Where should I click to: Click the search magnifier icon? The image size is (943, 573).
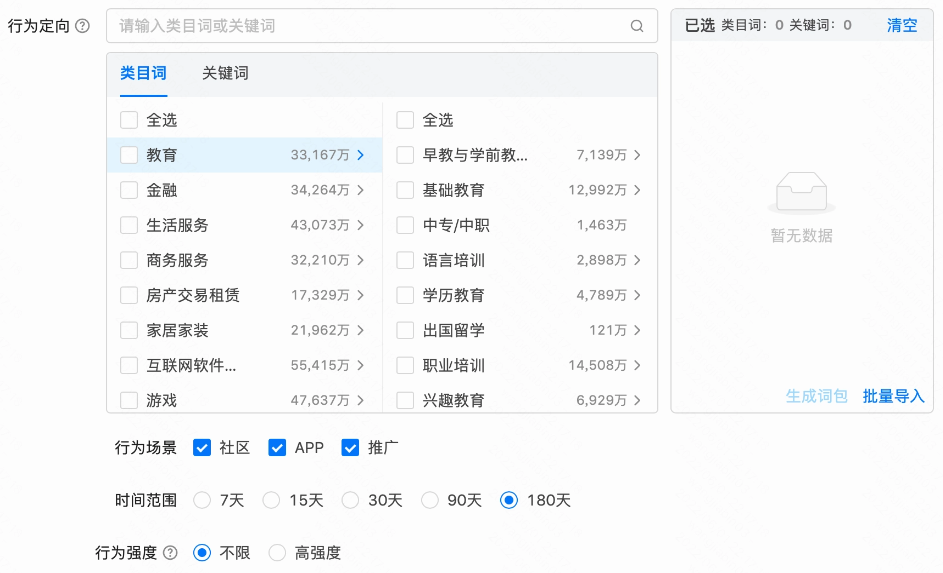coord(637,26)
